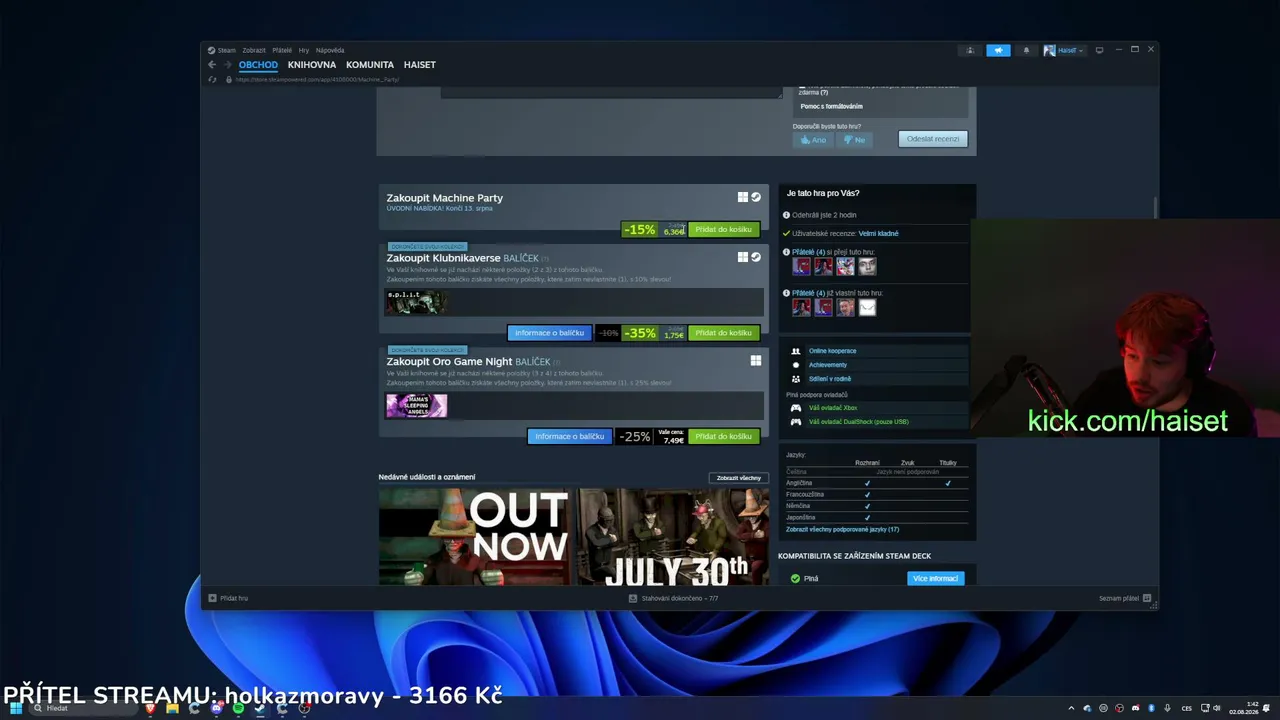
Task: Add Klubnikaverse bundle to cart
Action: 723,333
